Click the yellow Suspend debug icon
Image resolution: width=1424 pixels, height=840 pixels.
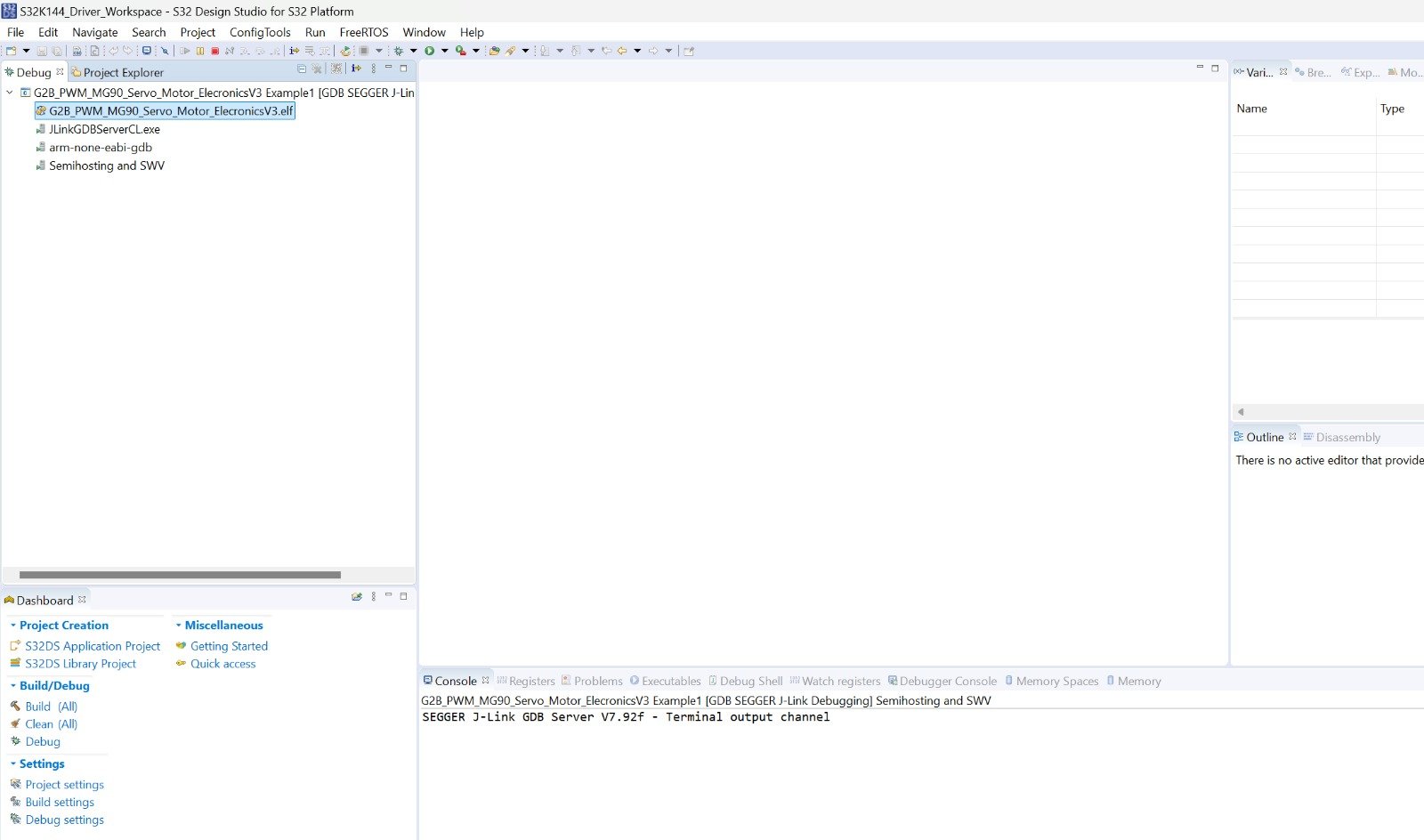(x=200, y=51)
